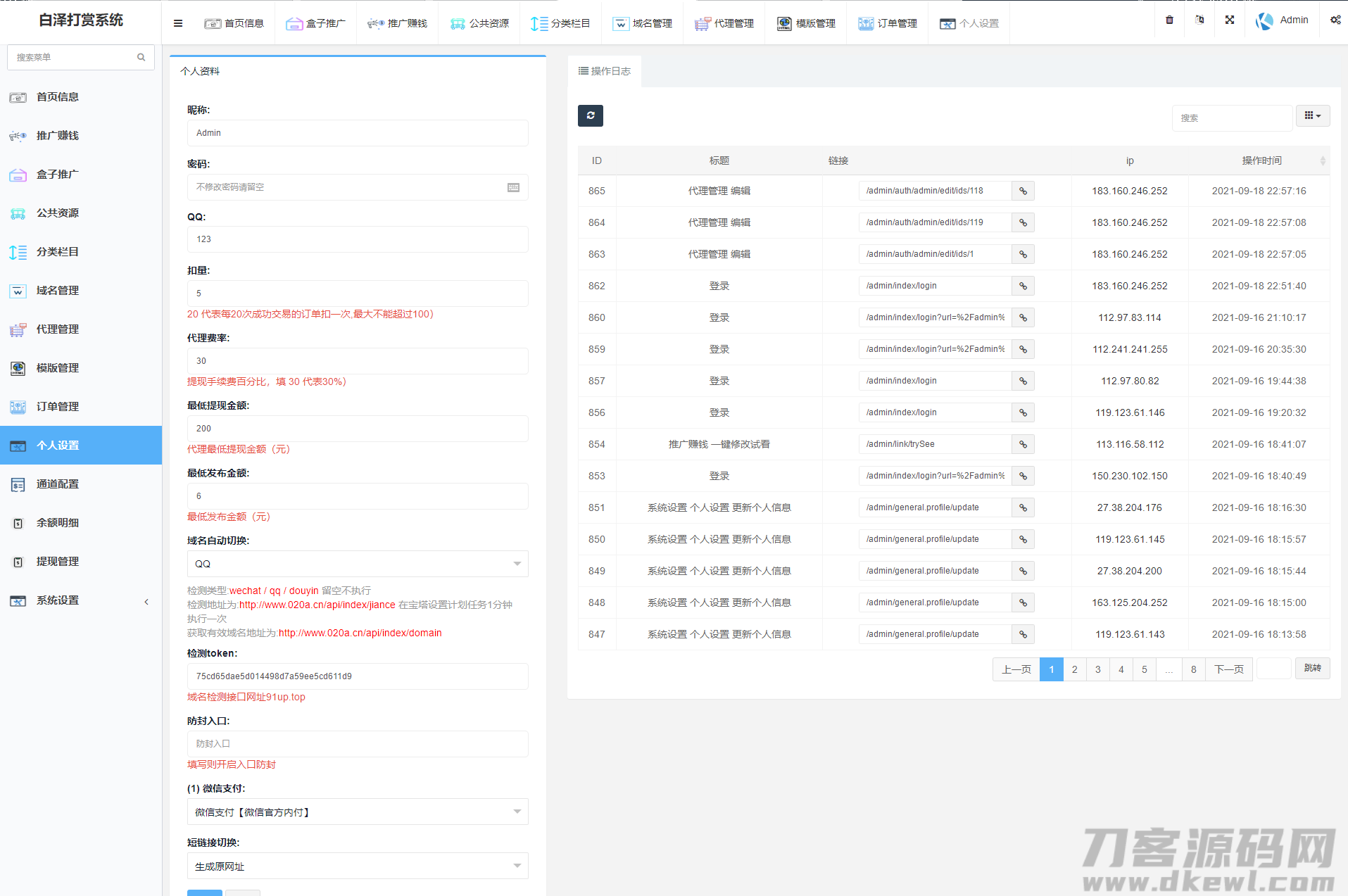This screenshot has width=1348, height=896.
Task: Click the 跳转 page jump button
Action: [x=1312, y=669]
